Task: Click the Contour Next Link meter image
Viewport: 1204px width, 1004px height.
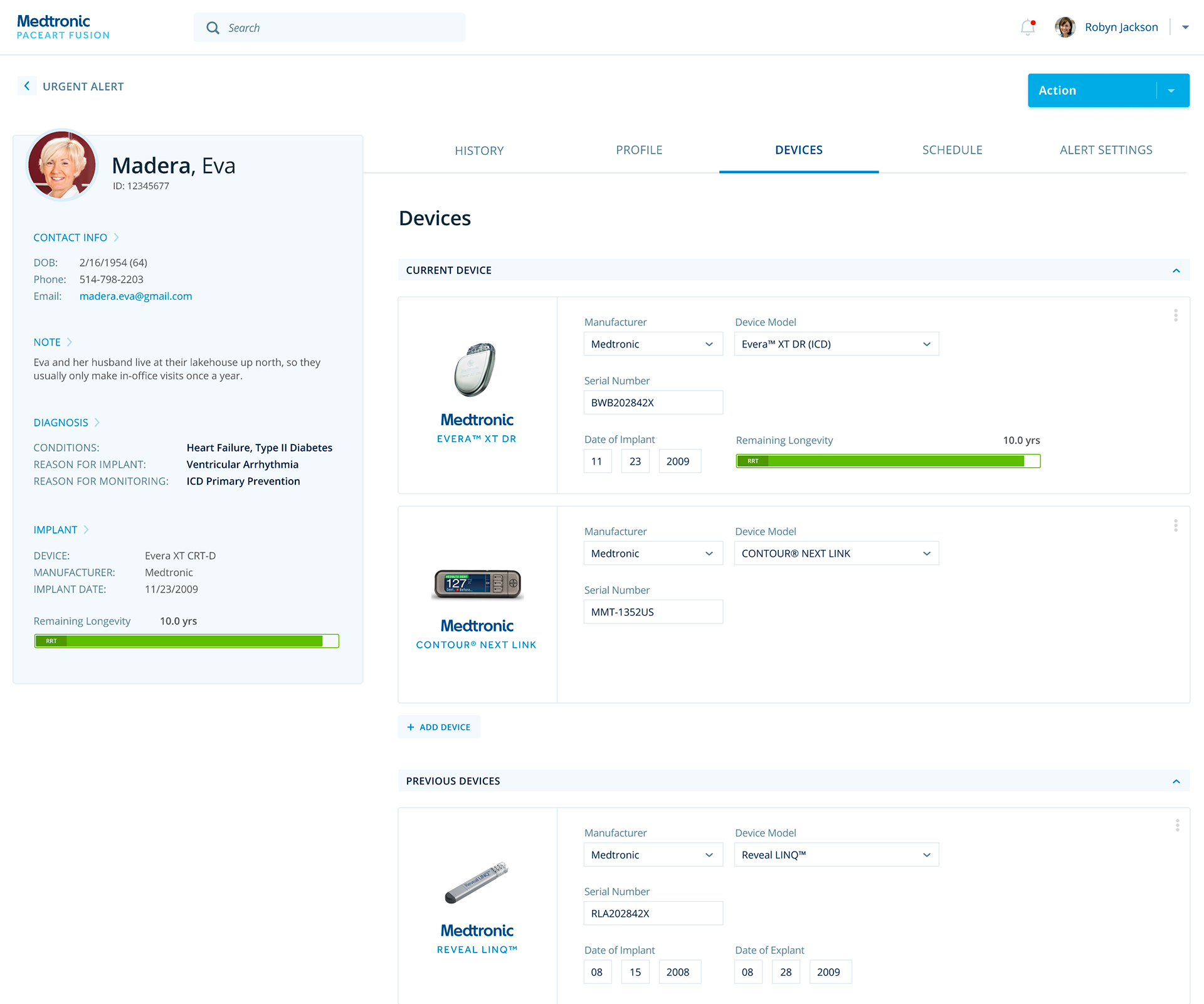Action: point(478,584)
